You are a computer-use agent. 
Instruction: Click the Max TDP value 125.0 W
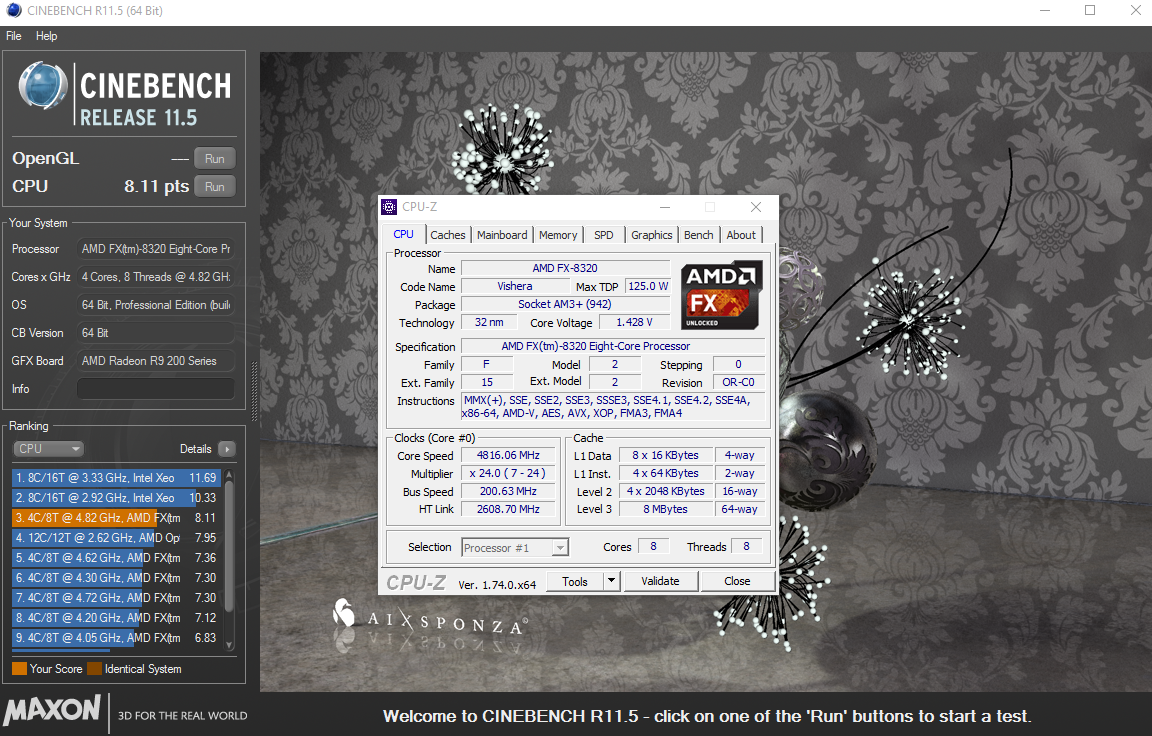tap(648, 286)
